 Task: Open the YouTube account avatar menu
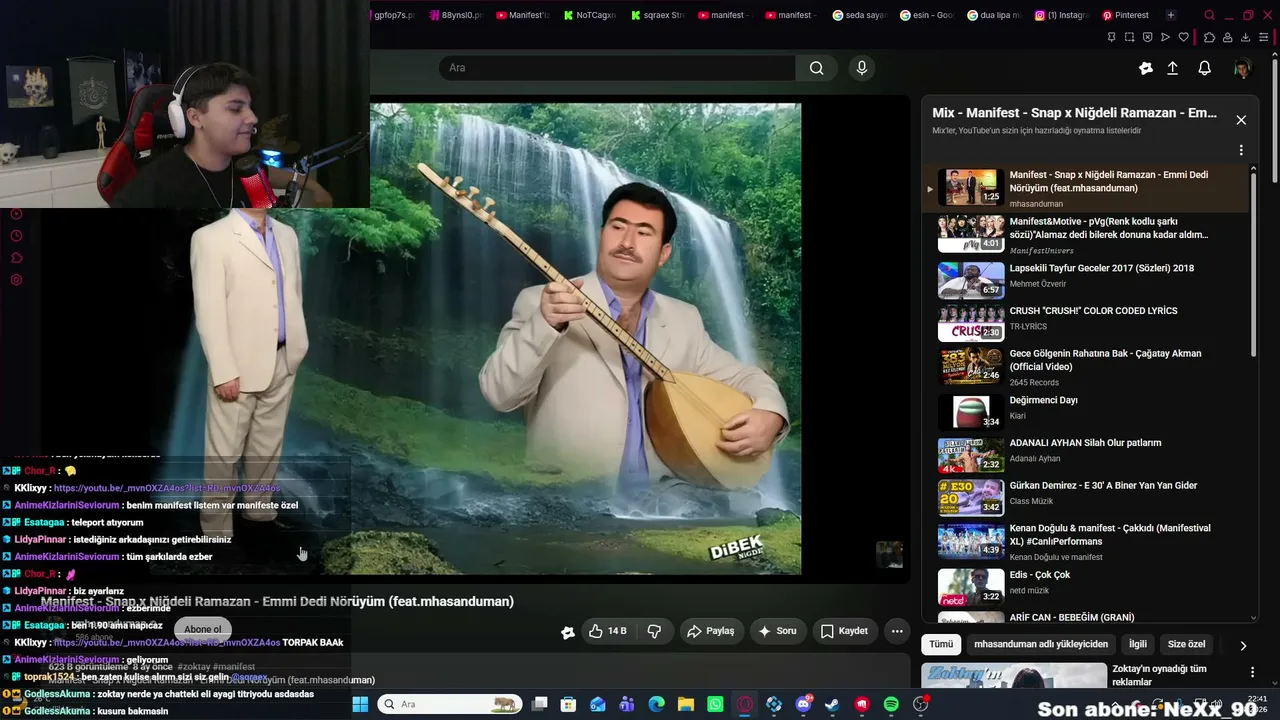point(1242,68)
